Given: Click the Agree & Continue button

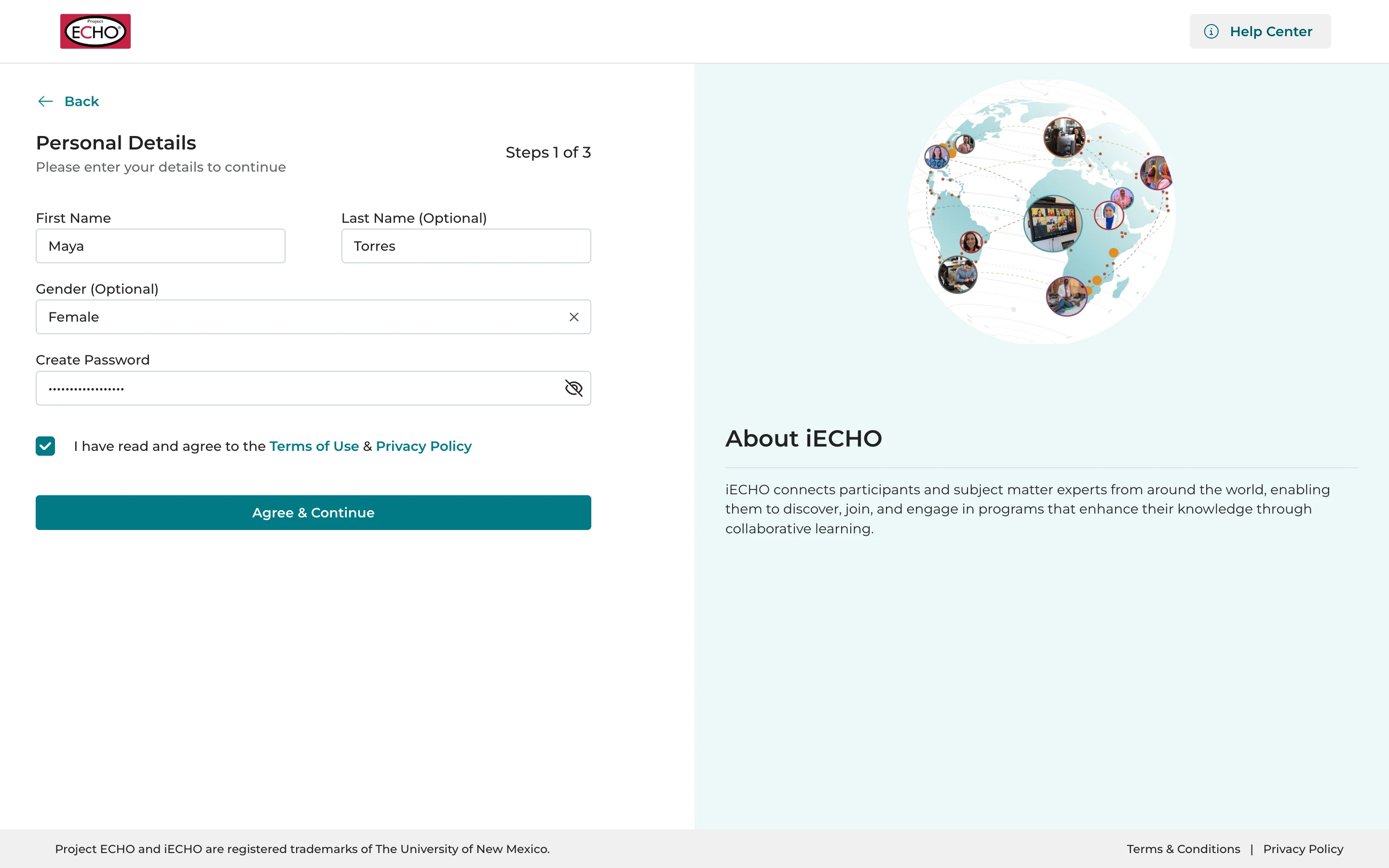Looking at the screenshot, I should (313, 513).
